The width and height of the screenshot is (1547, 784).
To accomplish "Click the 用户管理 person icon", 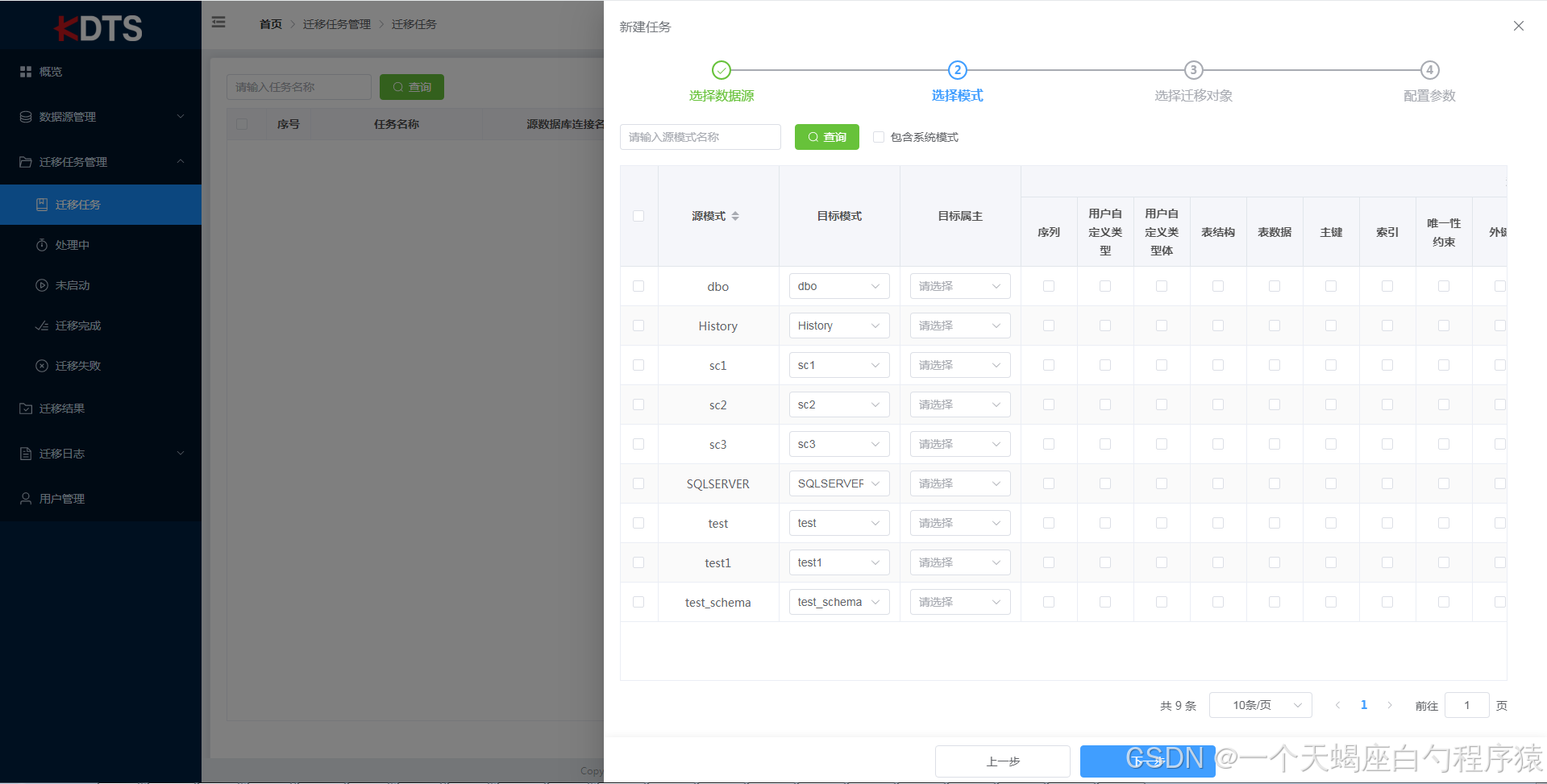I will (x=26, y=499).
